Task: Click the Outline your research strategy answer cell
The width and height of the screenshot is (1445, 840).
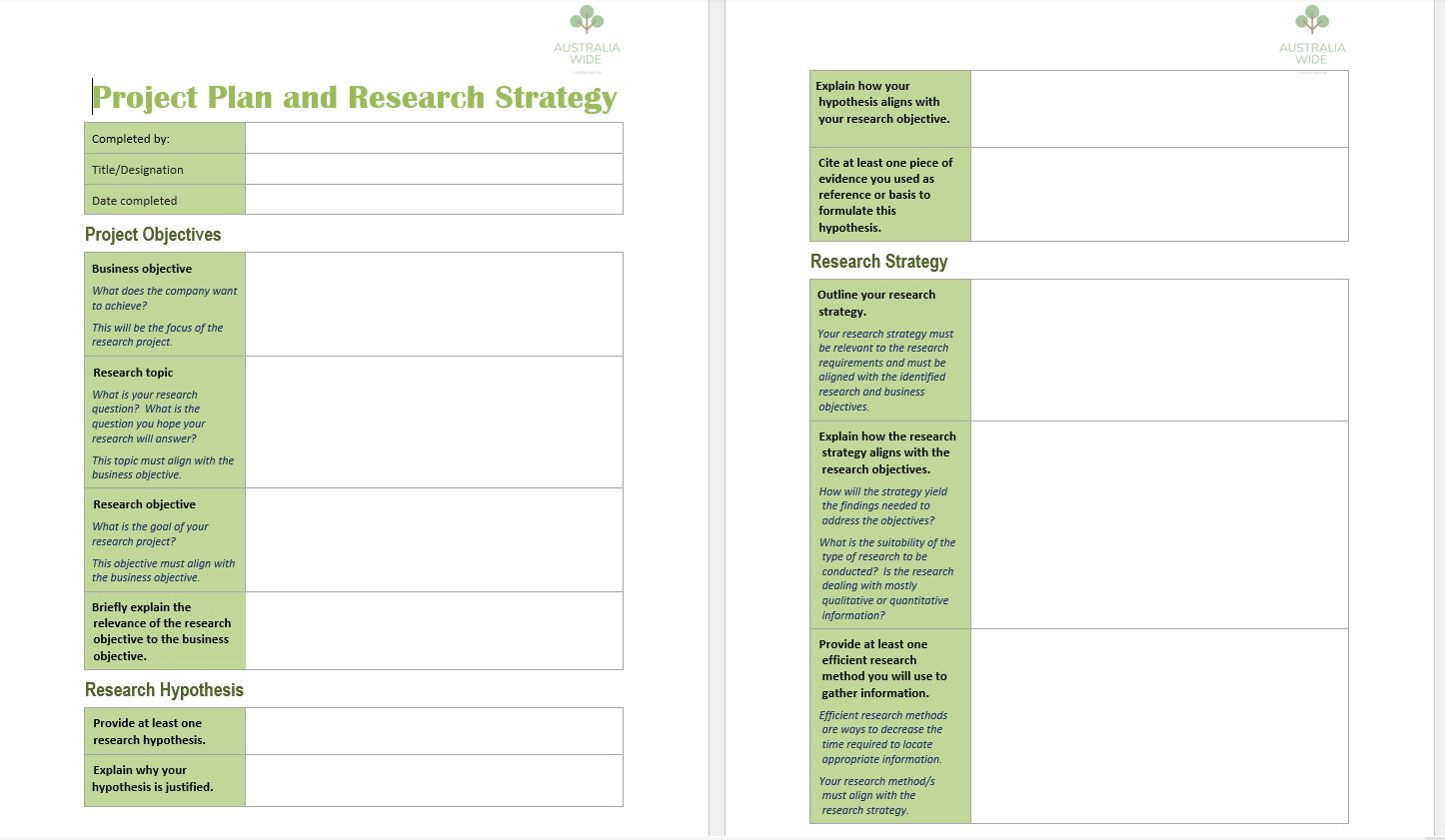Action: [x=1158, y=349]
